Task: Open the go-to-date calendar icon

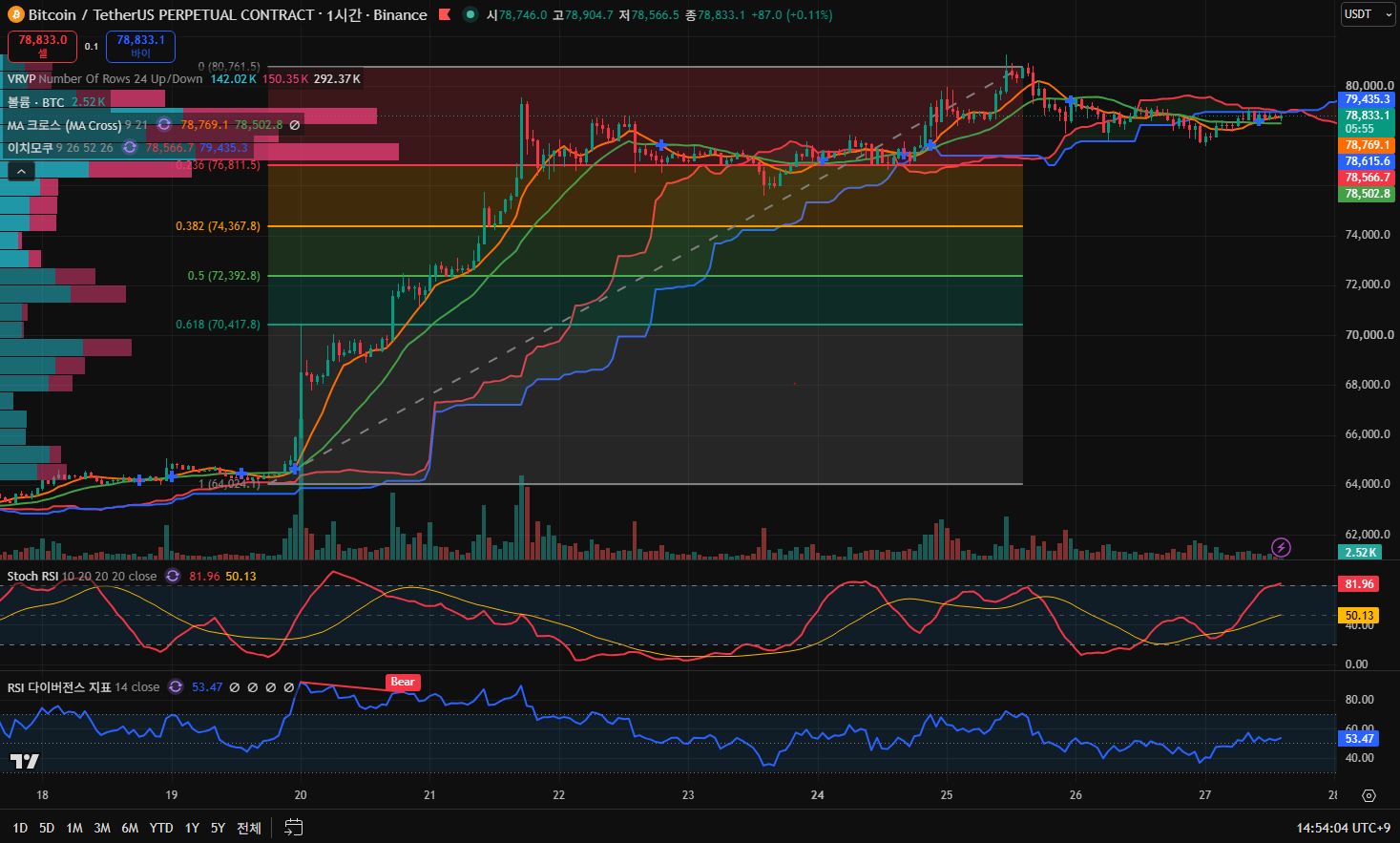Action: 294,828
